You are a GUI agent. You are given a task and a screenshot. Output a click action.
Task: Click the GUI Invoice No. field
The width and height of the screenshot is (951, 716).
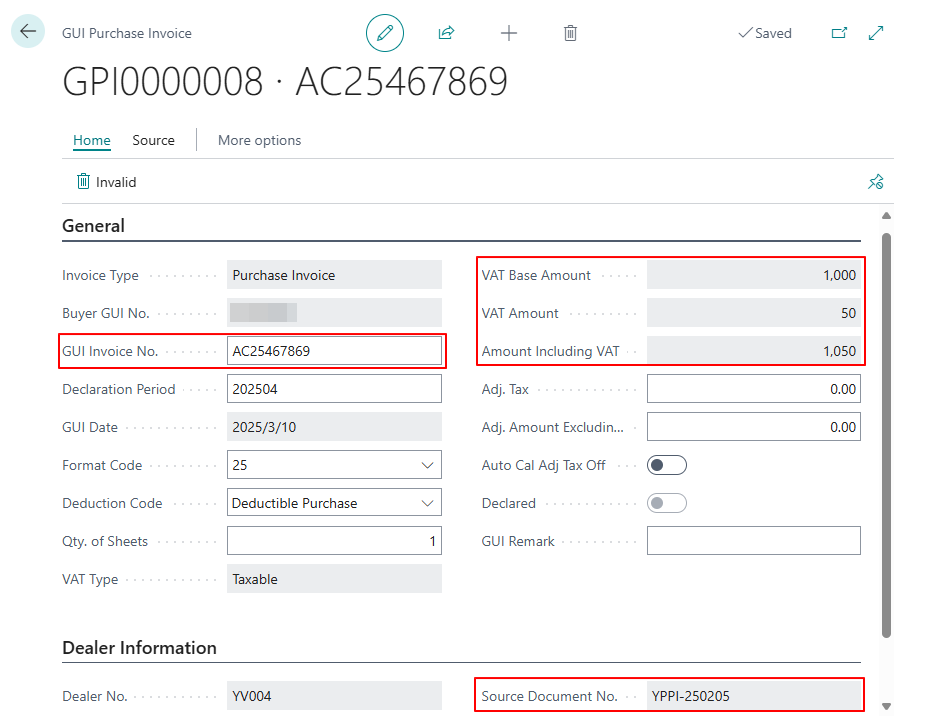click(334, 351)
